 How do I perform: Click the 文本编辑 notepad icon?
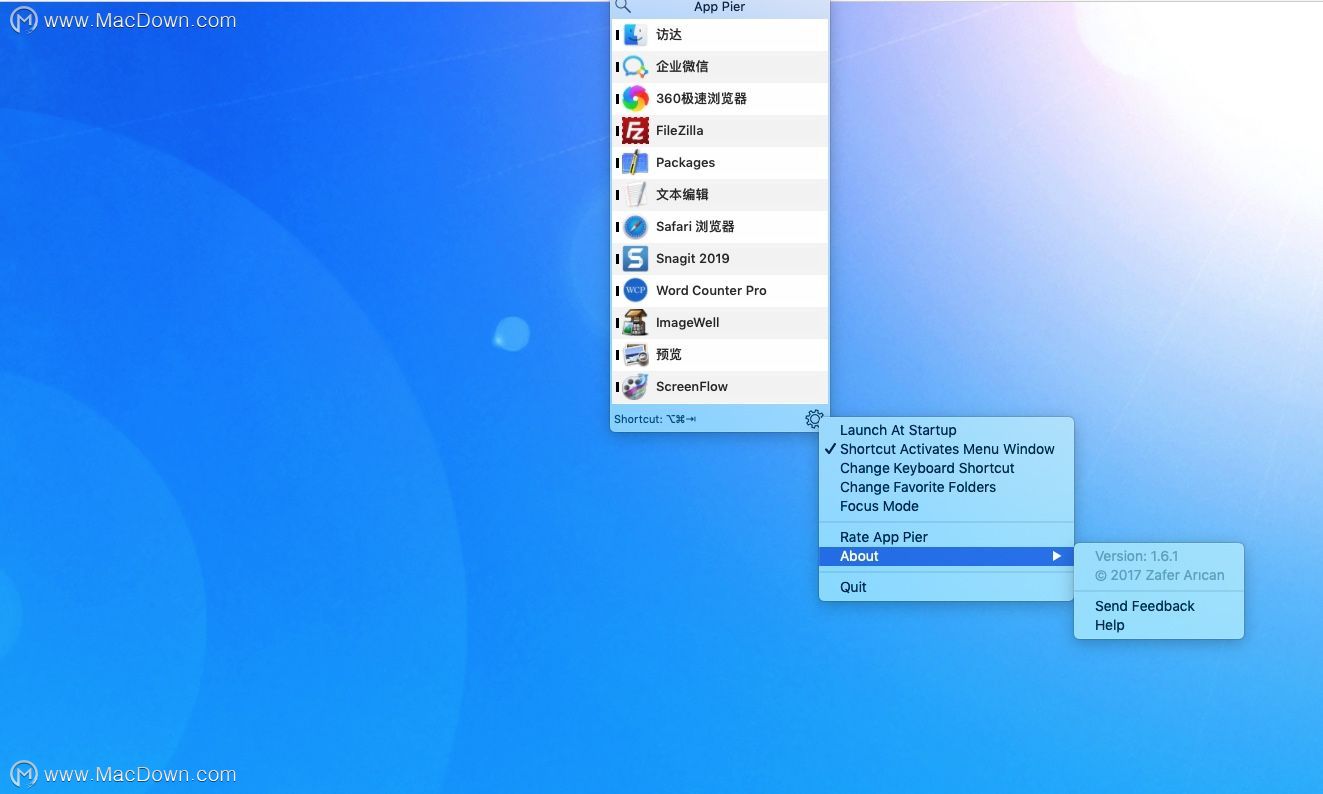point(635,195)
